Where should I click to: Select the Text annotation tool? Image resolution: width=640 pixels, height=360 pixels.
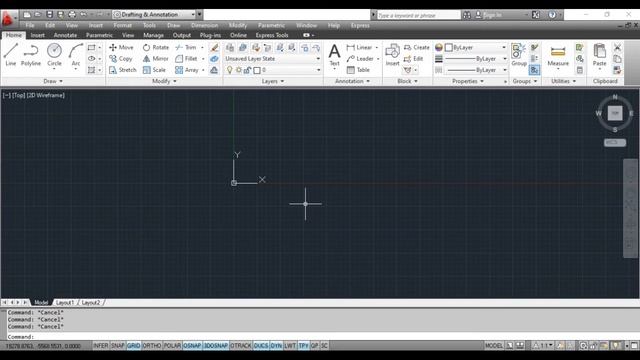click(x=334, y=55)
